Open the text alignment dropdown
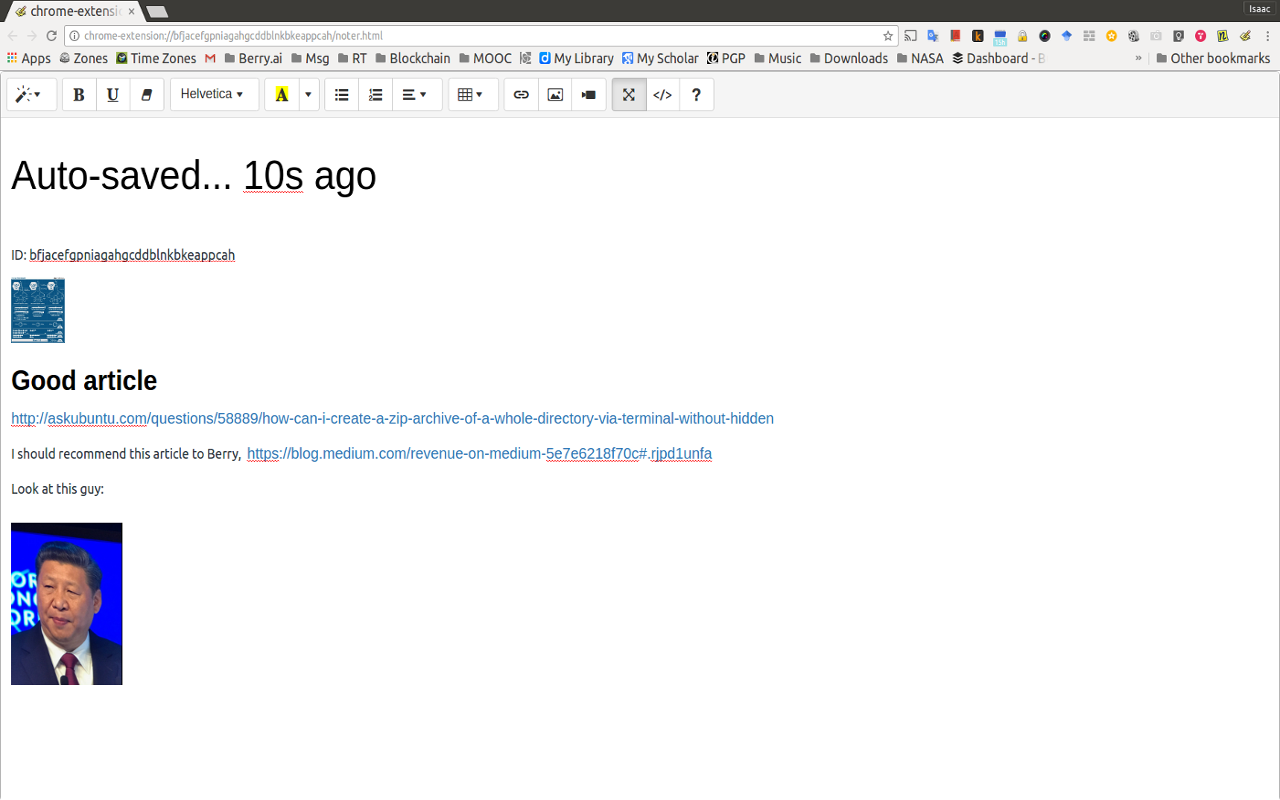Image resolution: width=1280 pixels, height=800 pixels. (416, 94)
